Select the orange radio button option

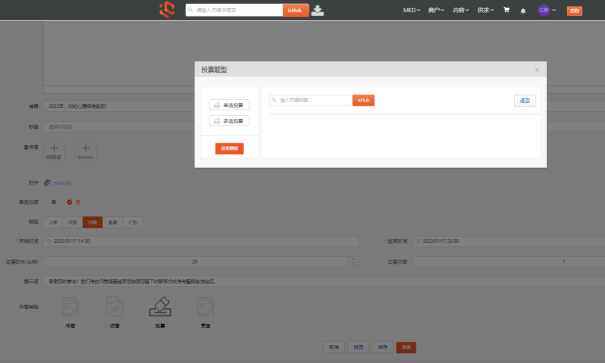[69, 202]
